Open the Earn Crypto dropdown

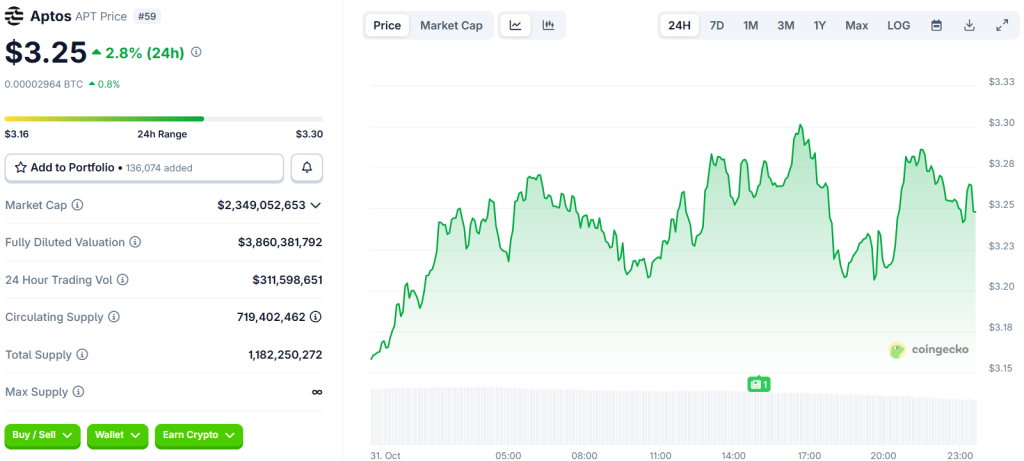click(197, 436)
